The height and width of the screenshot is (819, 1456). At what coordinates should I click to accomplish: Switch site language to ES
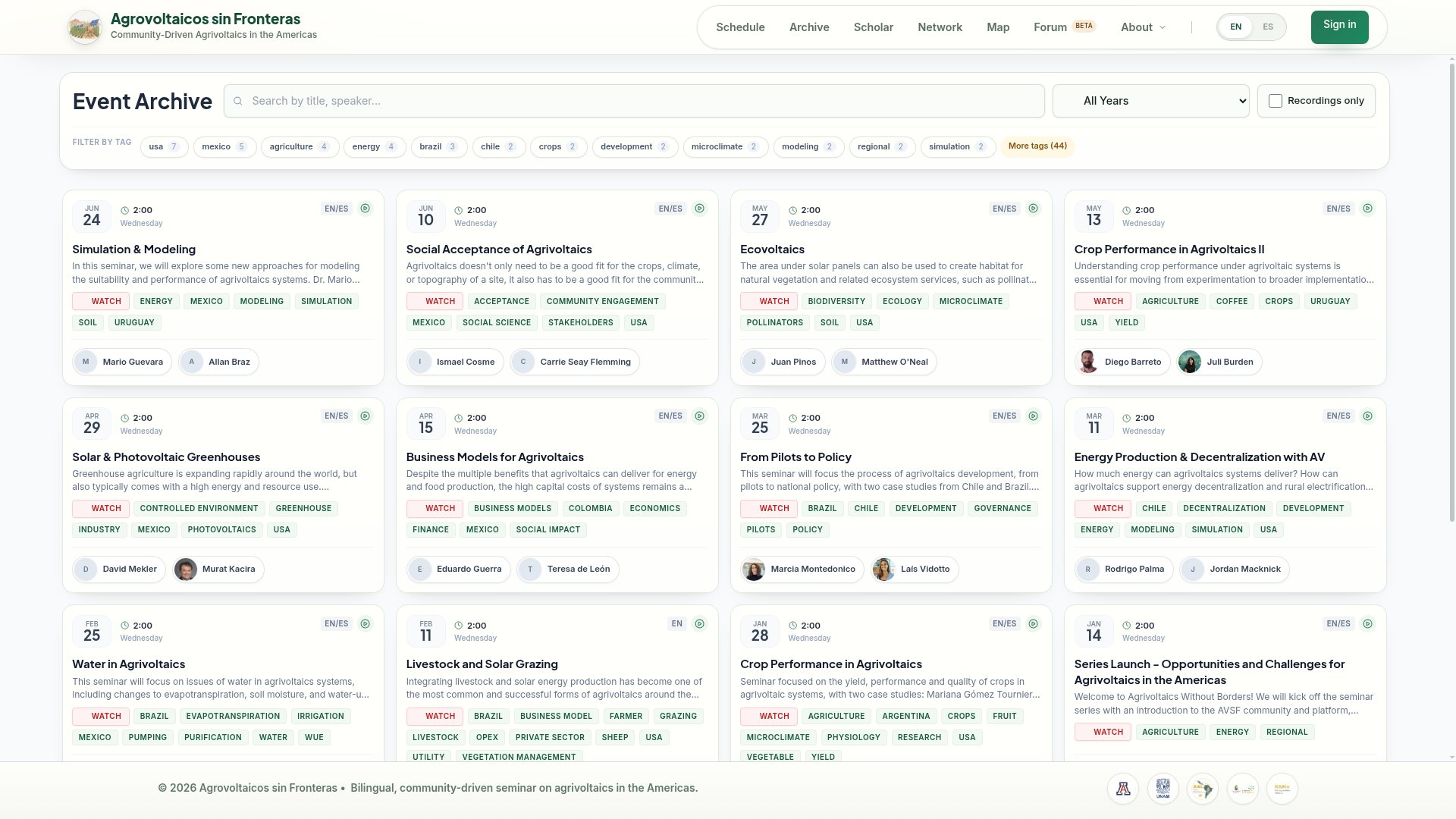1268,27
